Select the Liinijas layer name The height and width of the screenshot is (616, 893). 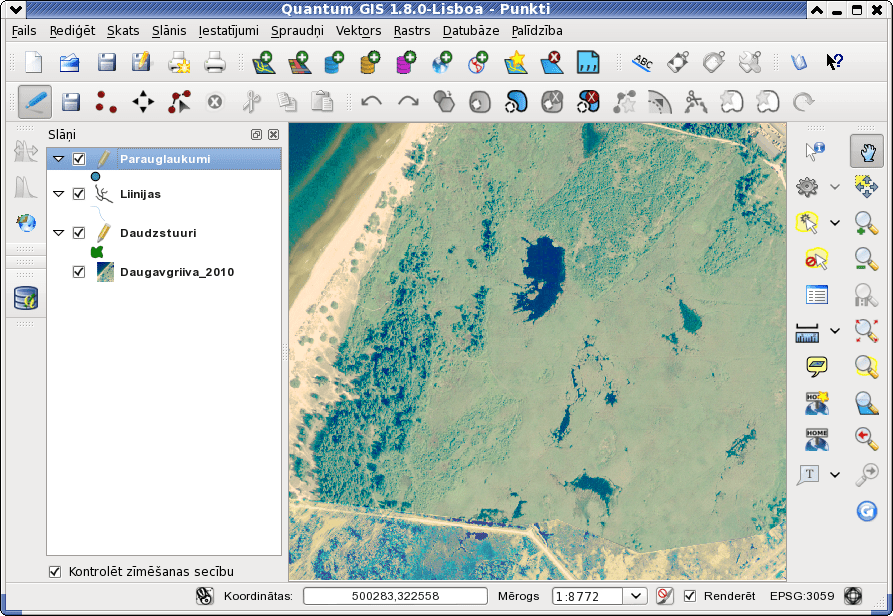click(x=140, y=194)
